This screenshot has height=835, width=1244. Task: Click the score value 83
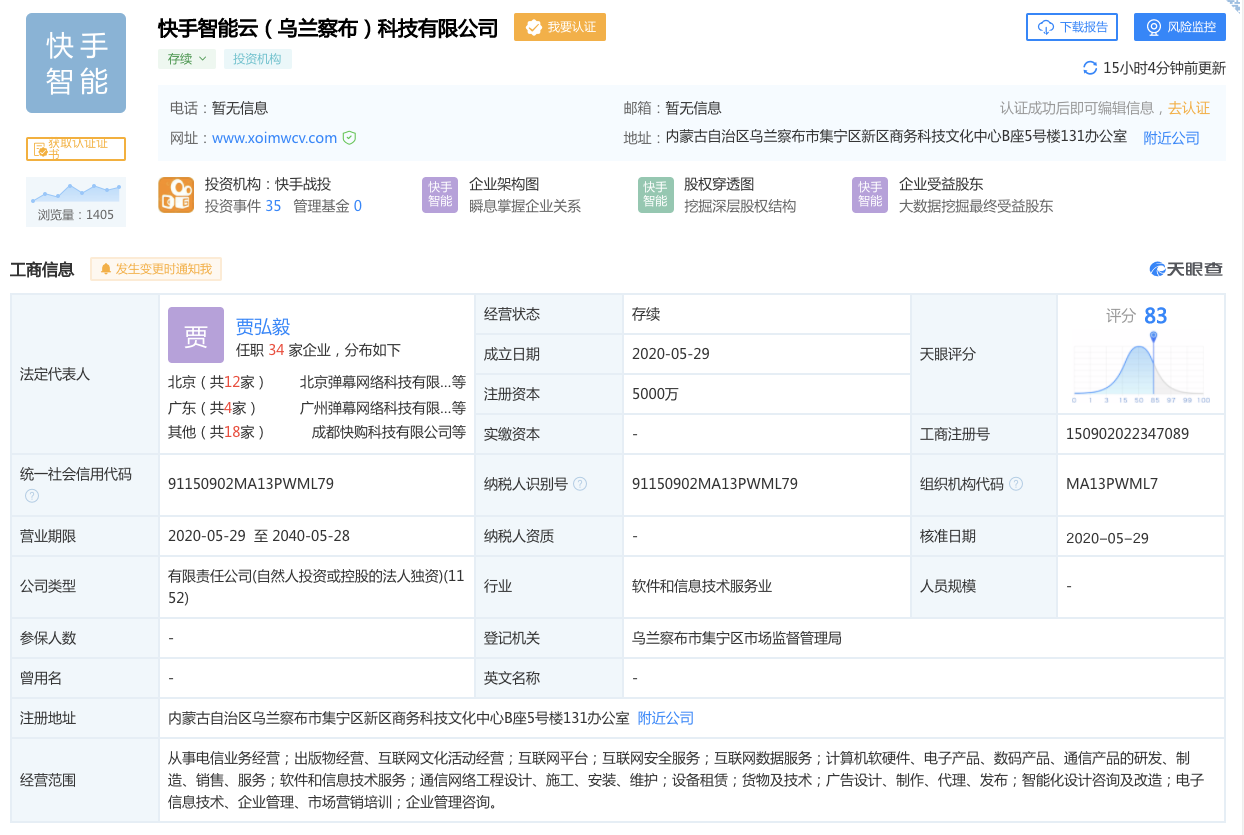click(1156, 316)
